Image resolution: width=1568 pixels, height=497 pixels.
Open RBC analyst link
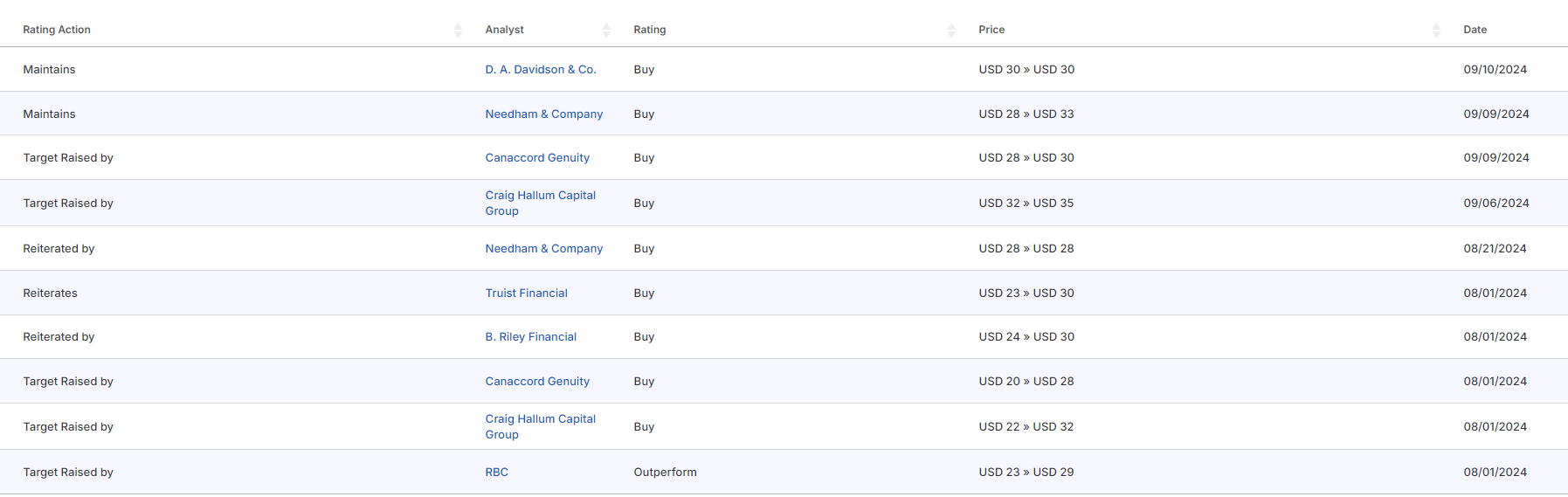point(496,472)
